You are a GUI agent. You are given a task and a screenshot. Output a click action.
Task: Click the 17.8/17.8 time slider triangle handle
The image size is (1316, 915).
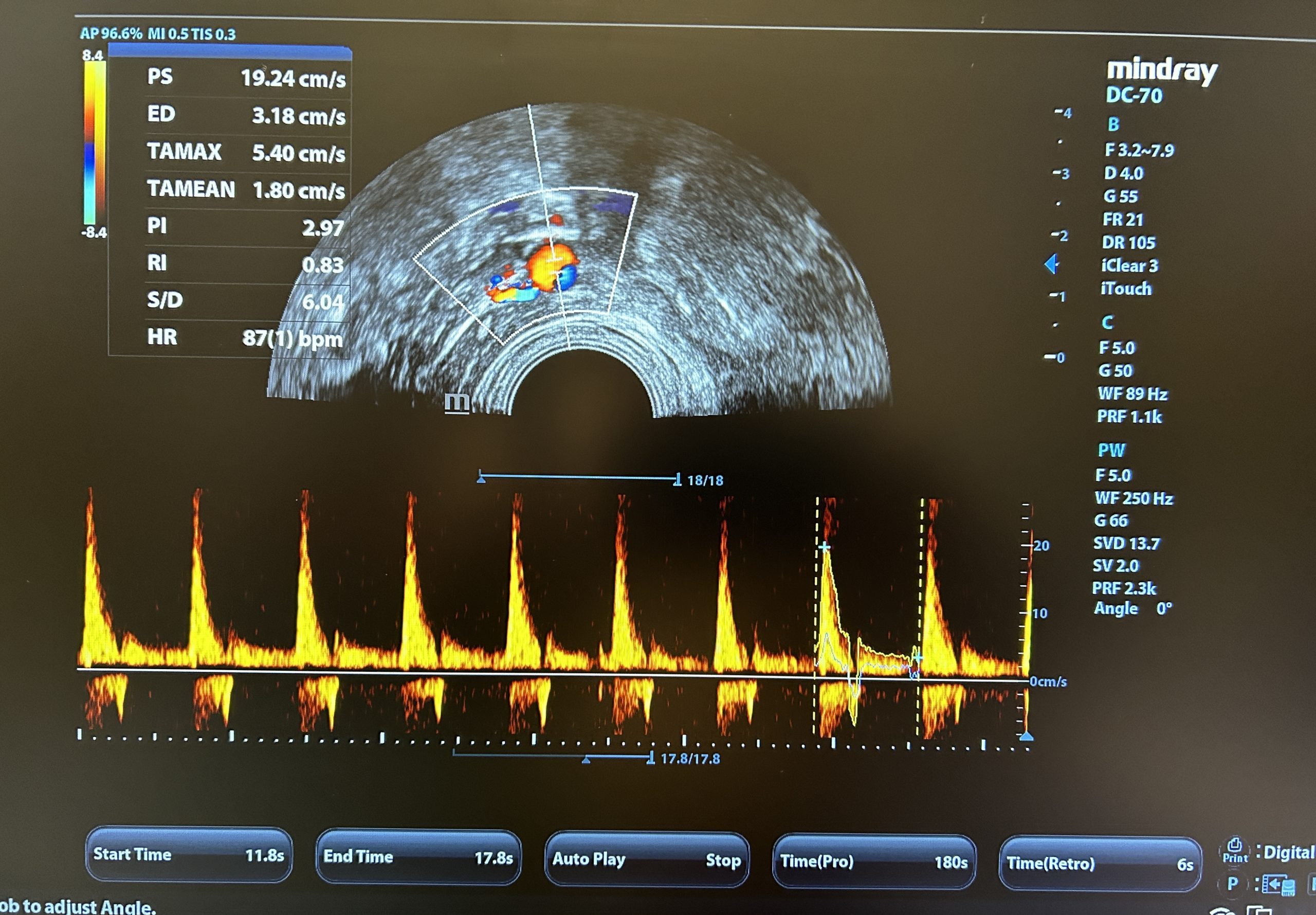pyautogui.click(x=586, y=760)
